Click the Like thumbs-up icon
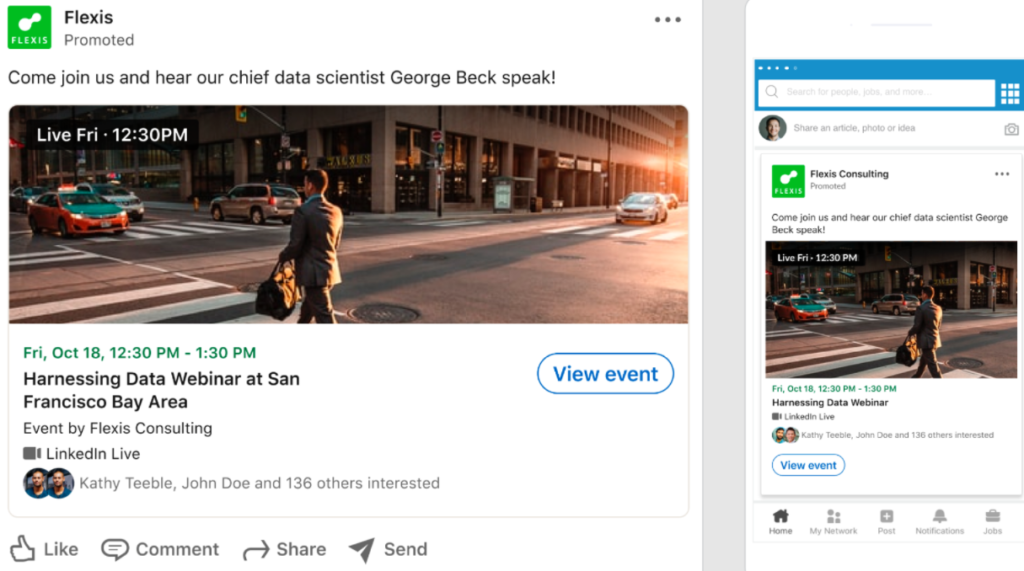This screenshot has width=1024, height=571. (22, 548)
